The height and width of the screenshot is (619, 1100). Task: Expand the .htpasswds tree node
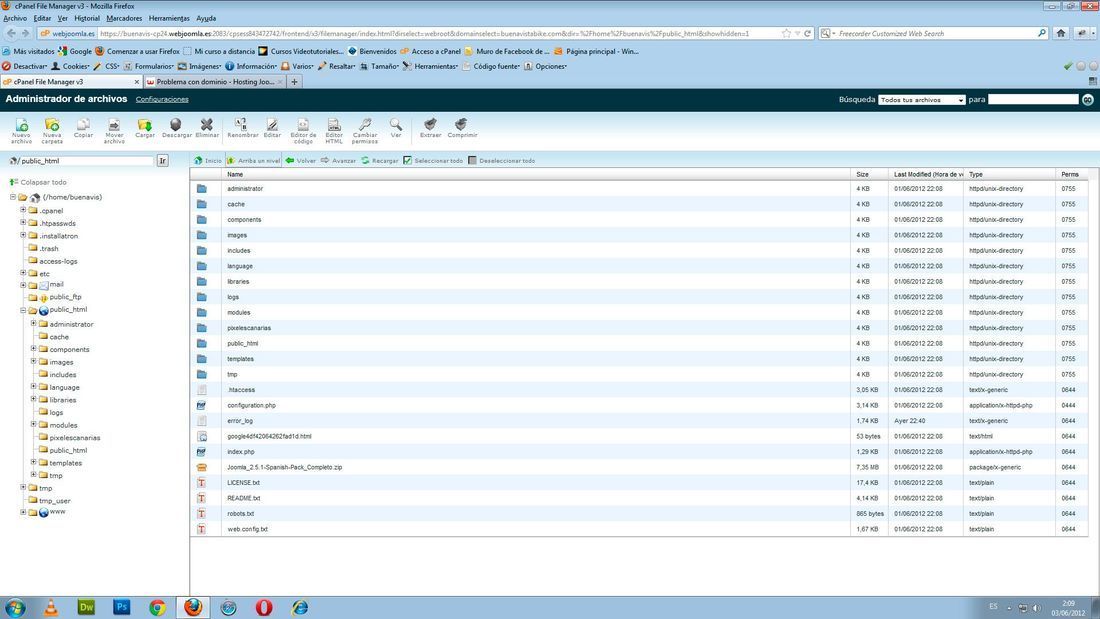(x=23, y=222)
